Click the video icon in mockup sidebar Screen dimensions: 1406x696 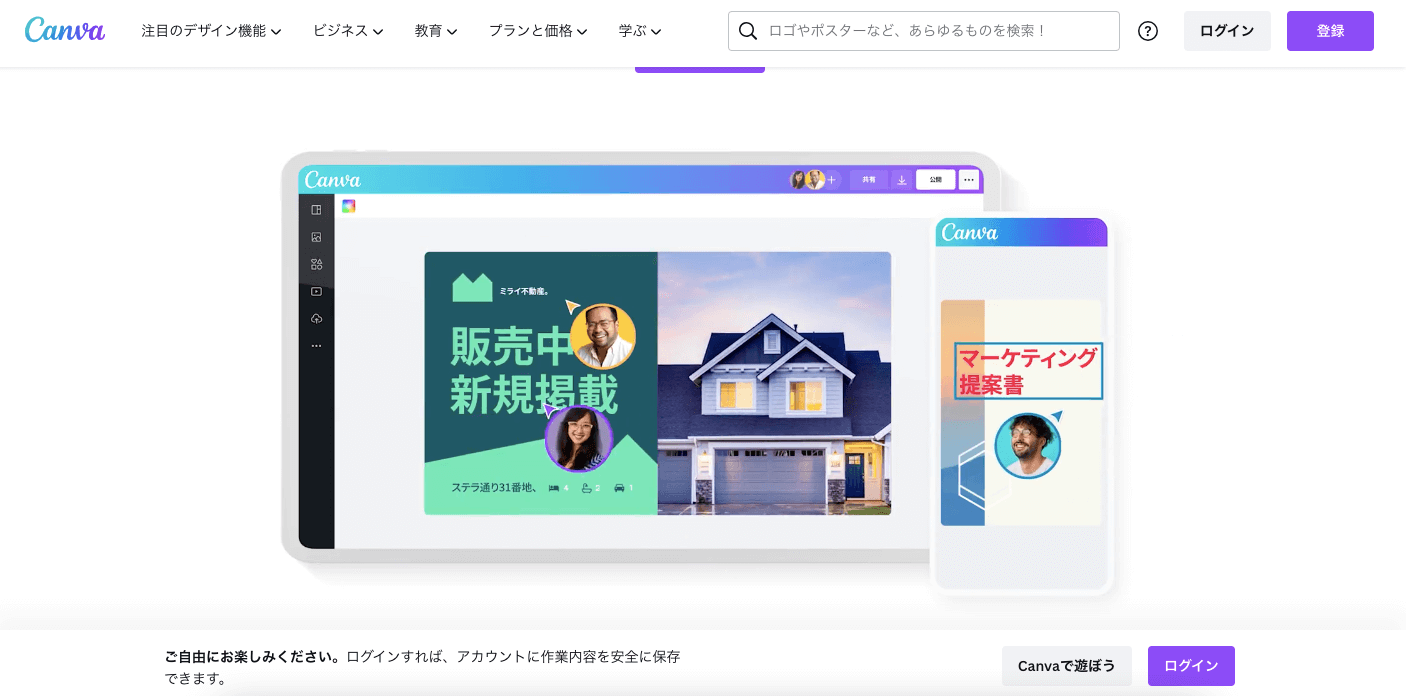click(x=316, y=291)
